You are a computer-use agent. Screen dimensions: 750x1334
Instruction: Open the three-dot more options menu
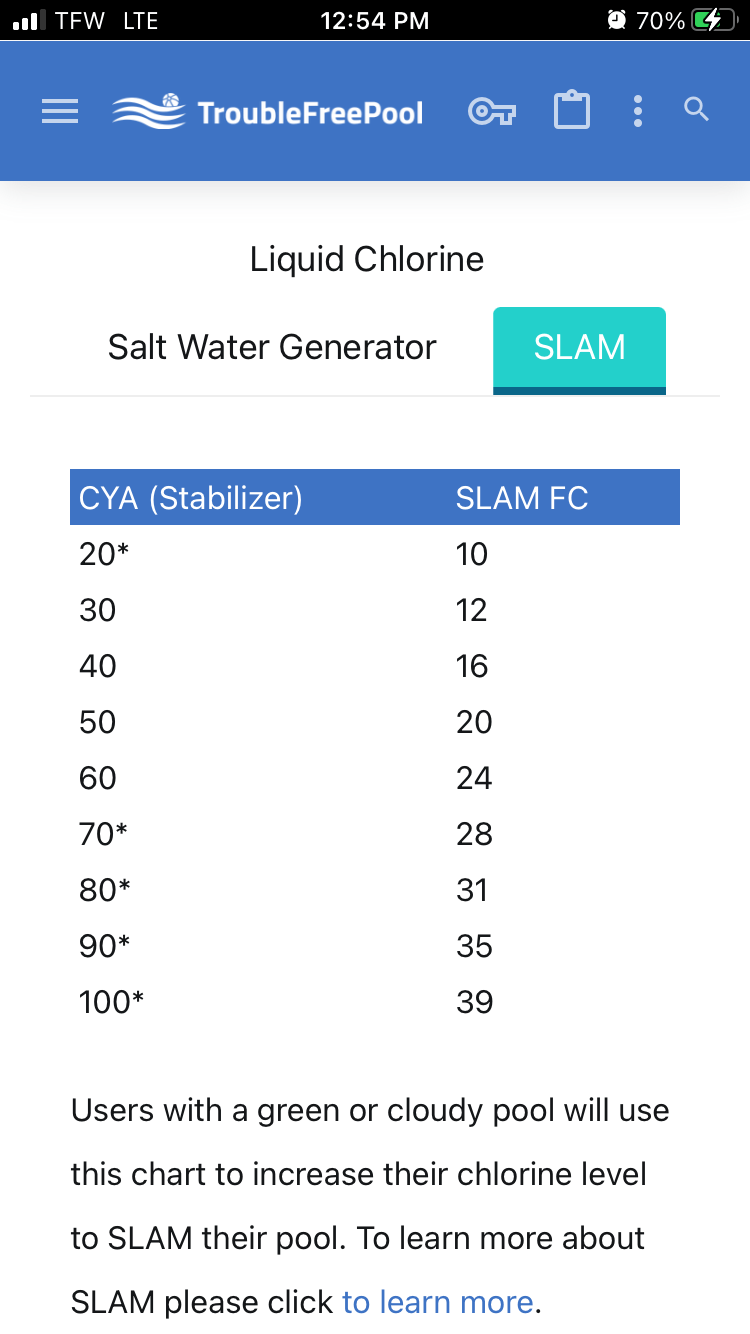coord(638,111)
